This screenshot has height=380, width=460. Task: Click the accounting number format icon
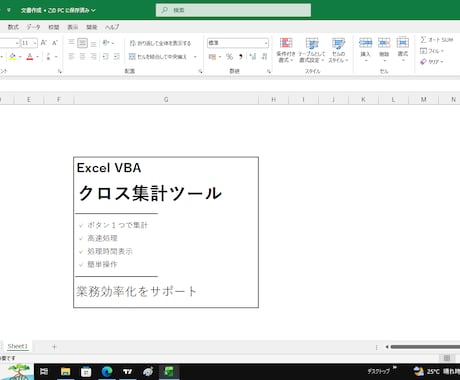(x=212, y=57)
